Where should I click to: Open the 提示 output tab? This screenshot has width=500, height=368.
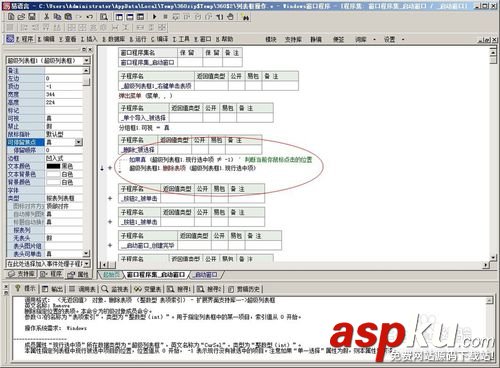(26, 288)
